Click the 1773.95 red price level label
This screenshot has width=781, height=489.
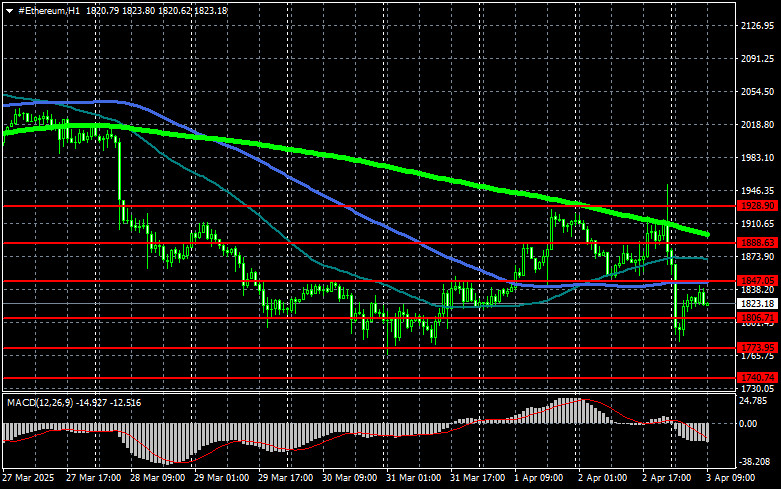(x=757, y=348)
